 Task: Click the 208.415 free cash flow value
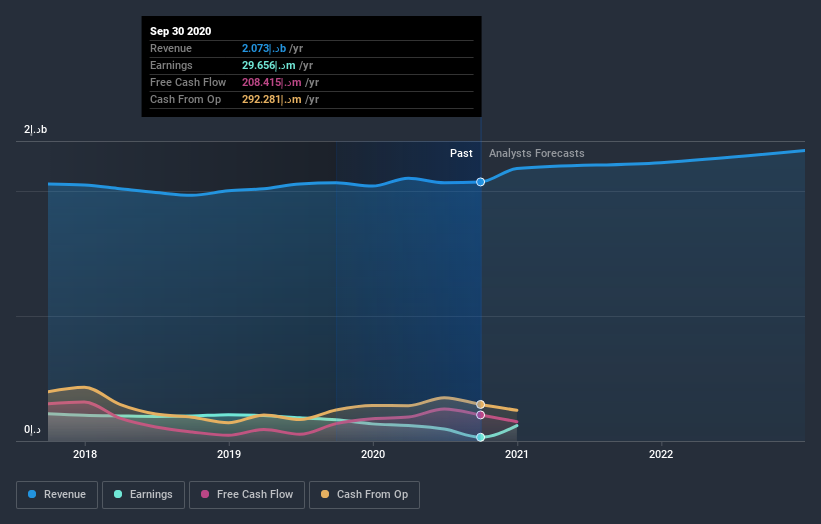pyautogui.click(x=272, y=82)
